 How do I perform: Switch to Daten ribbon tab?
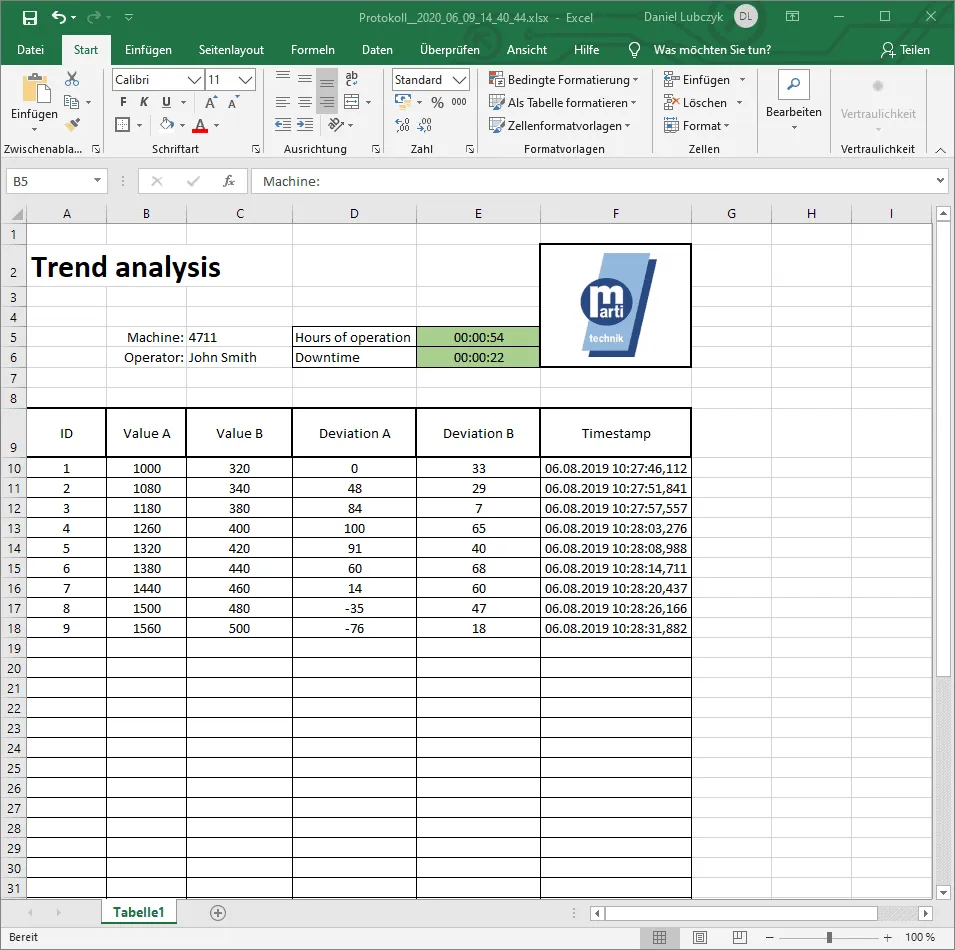(377, 50)
